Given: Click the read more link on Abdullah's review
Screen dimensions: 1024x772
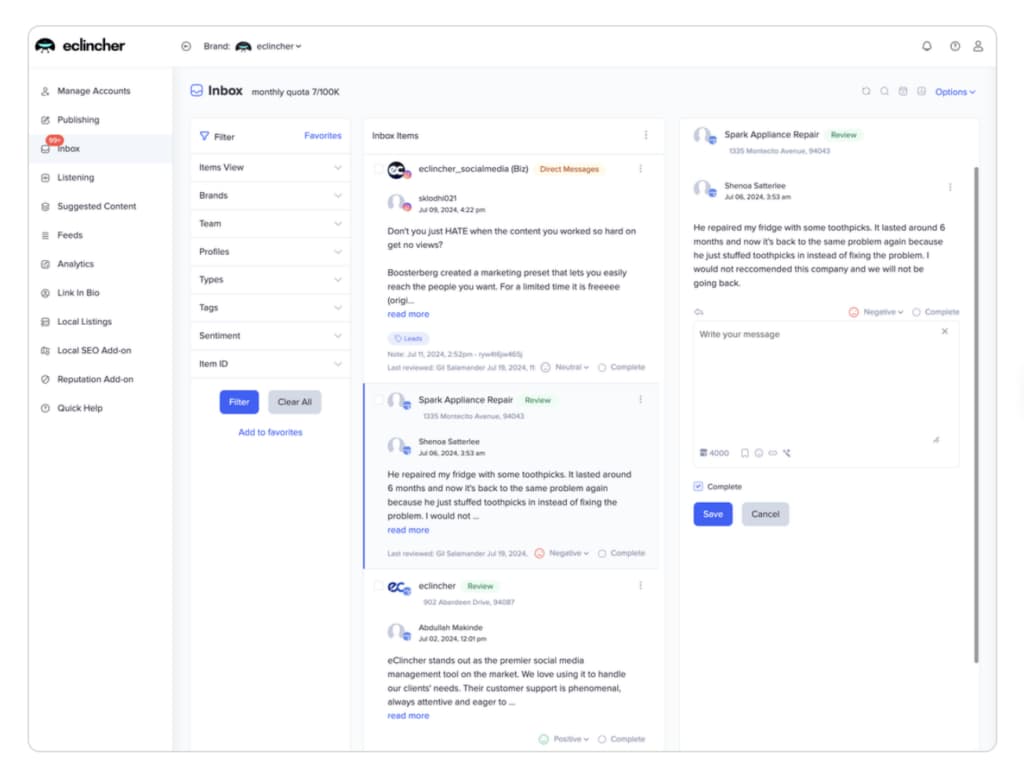Looking at the screenshot, I should [407, 715].
